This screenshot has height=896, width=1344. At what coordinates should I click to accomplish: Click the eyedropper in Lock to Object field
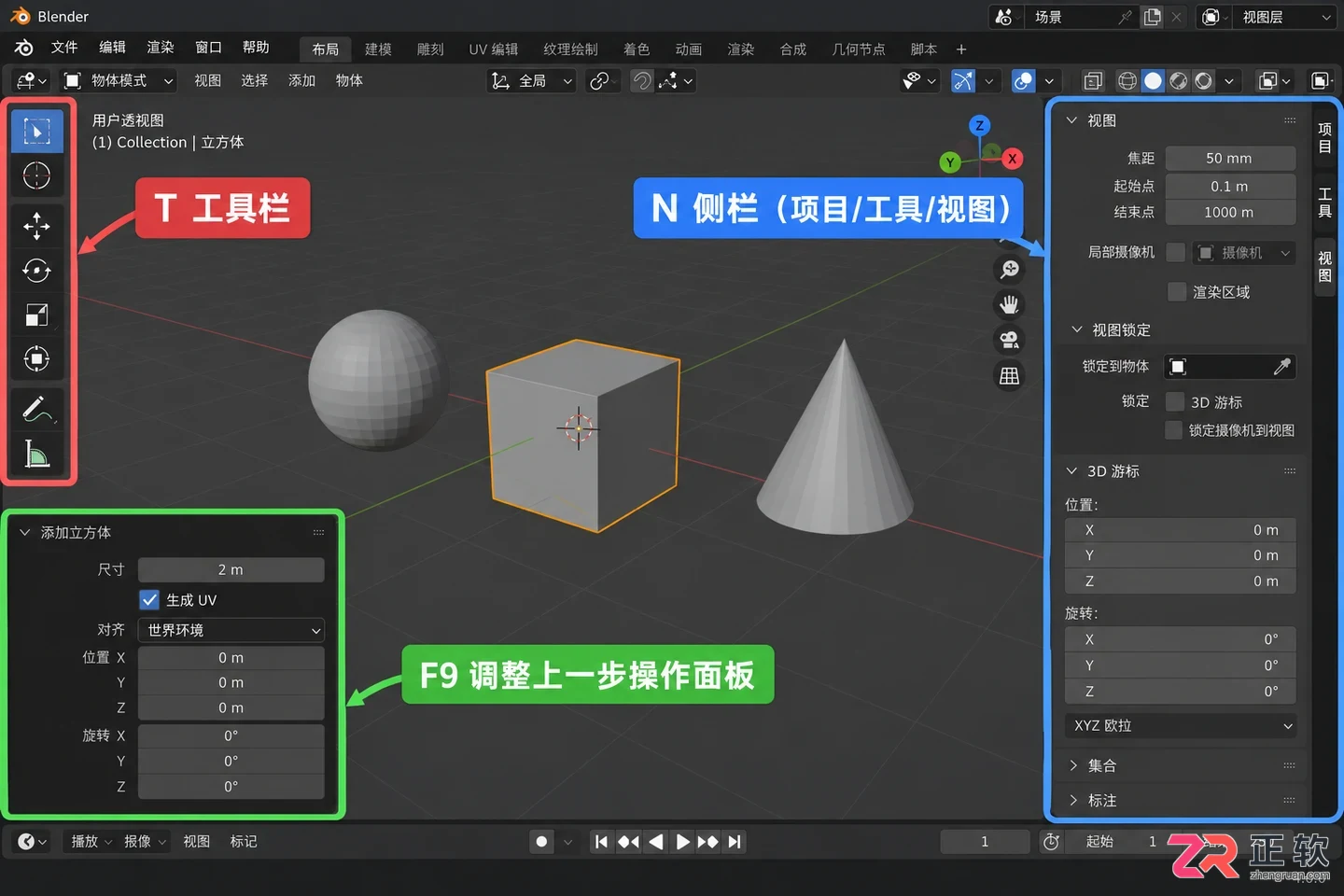coord(1282,367)
